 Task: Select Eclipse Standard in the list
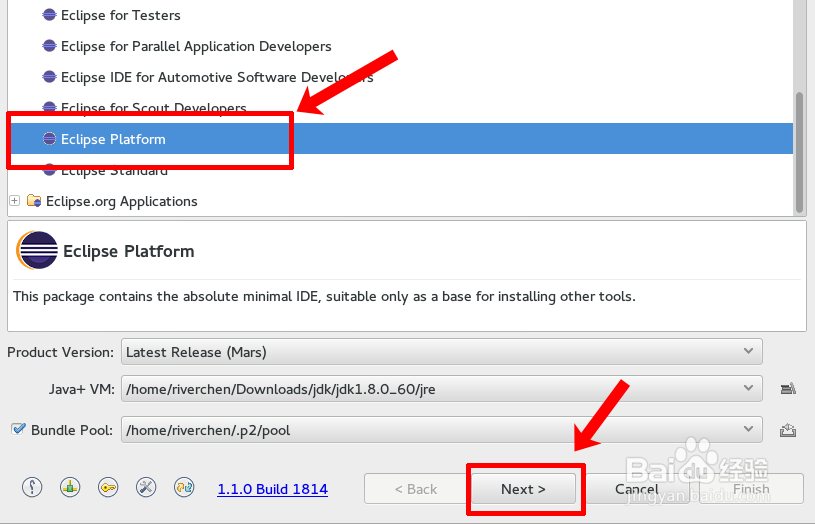pos(114,170)
